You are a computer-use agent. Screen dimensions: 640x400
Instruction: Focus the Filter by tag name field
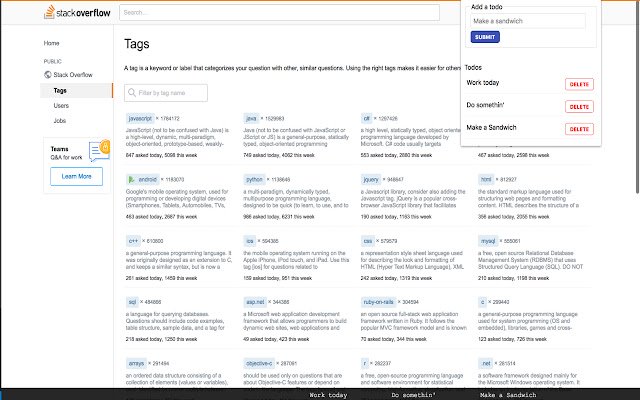pyautogui.click(x=166, y=93)
